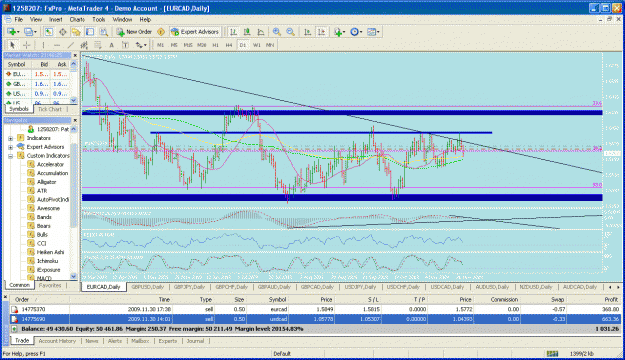Image resolution: width=625 pixels, height=360 pixels.
Task: Open the Tools menu
Action: tap(99, 19)
